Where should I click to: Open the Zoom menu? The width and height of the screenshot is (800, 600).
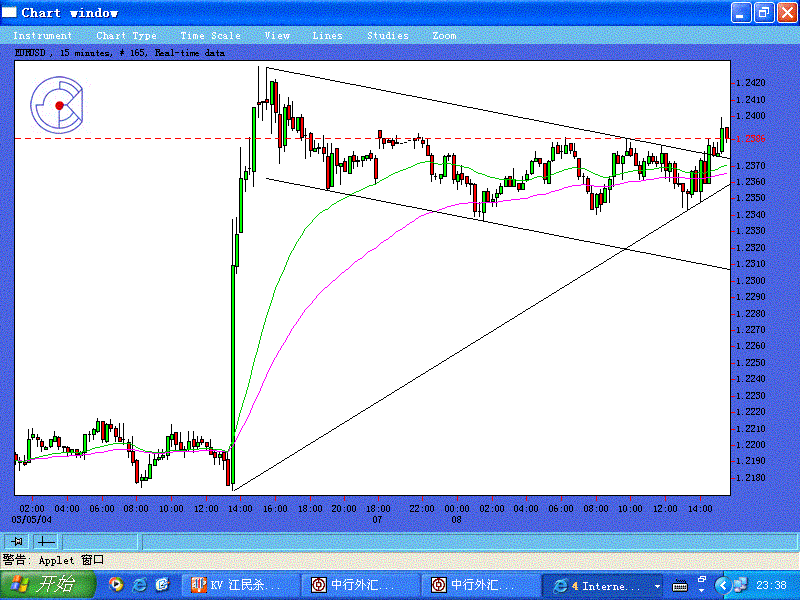click(444, 36)
